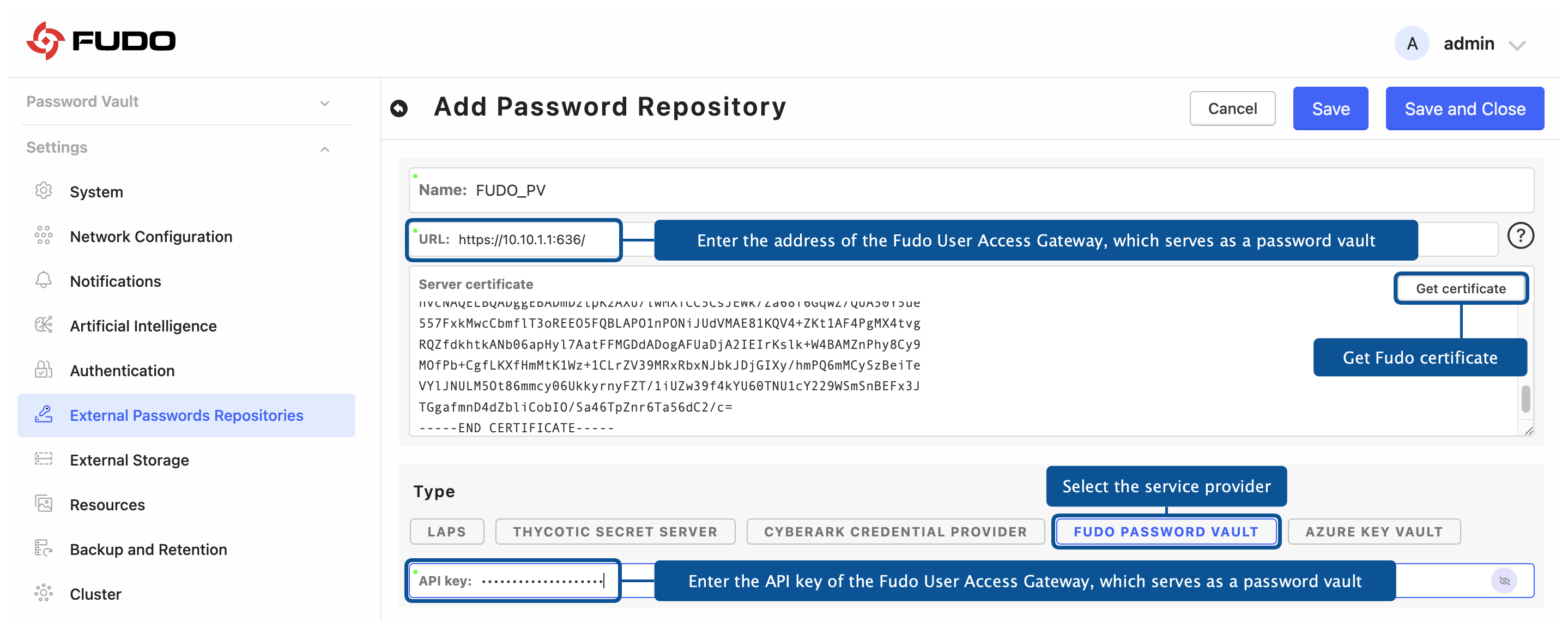Screen dimensions: 1568x634
Task: Click Save and Close
Action: coord(1464,108)
